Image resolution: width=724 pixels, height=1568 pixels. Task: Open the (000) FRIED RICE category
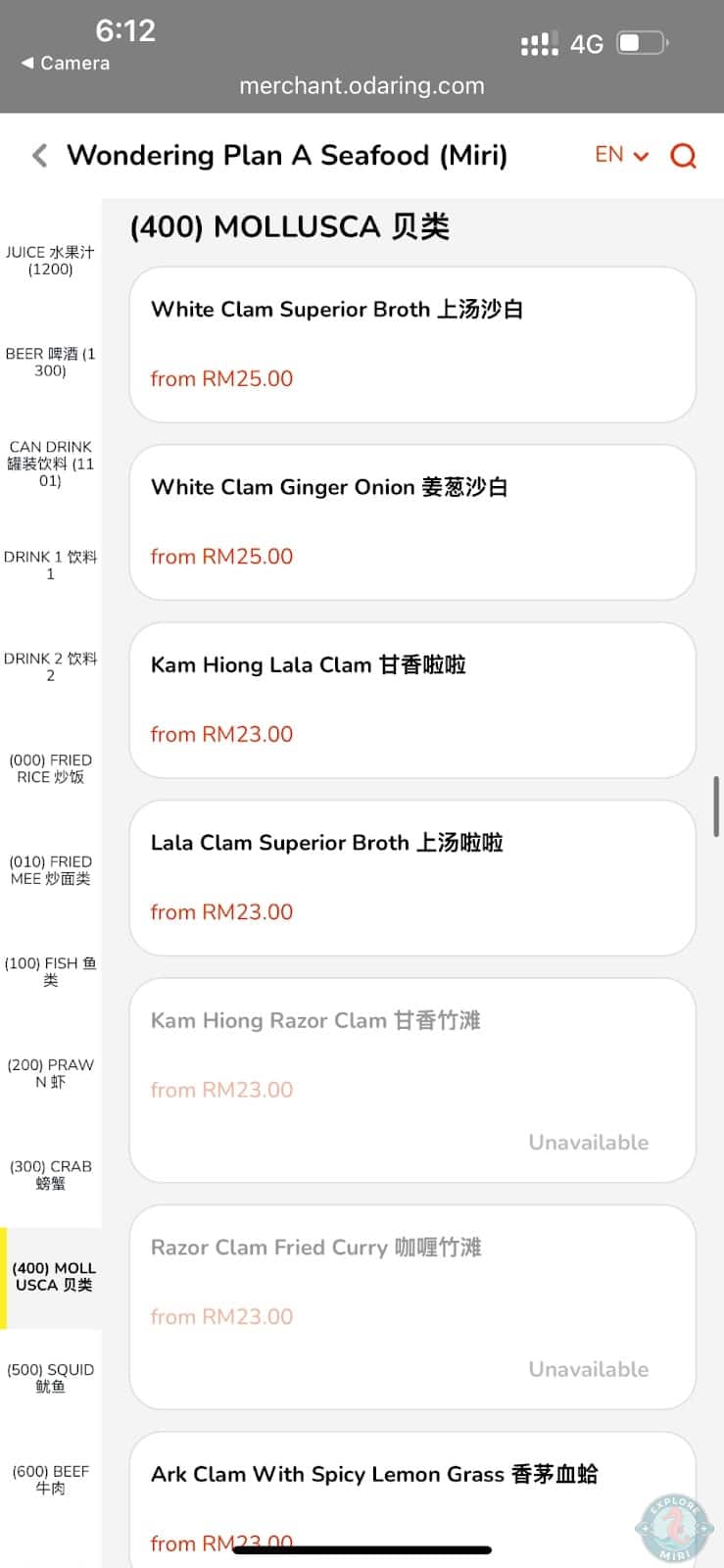[x=50, y=768]
